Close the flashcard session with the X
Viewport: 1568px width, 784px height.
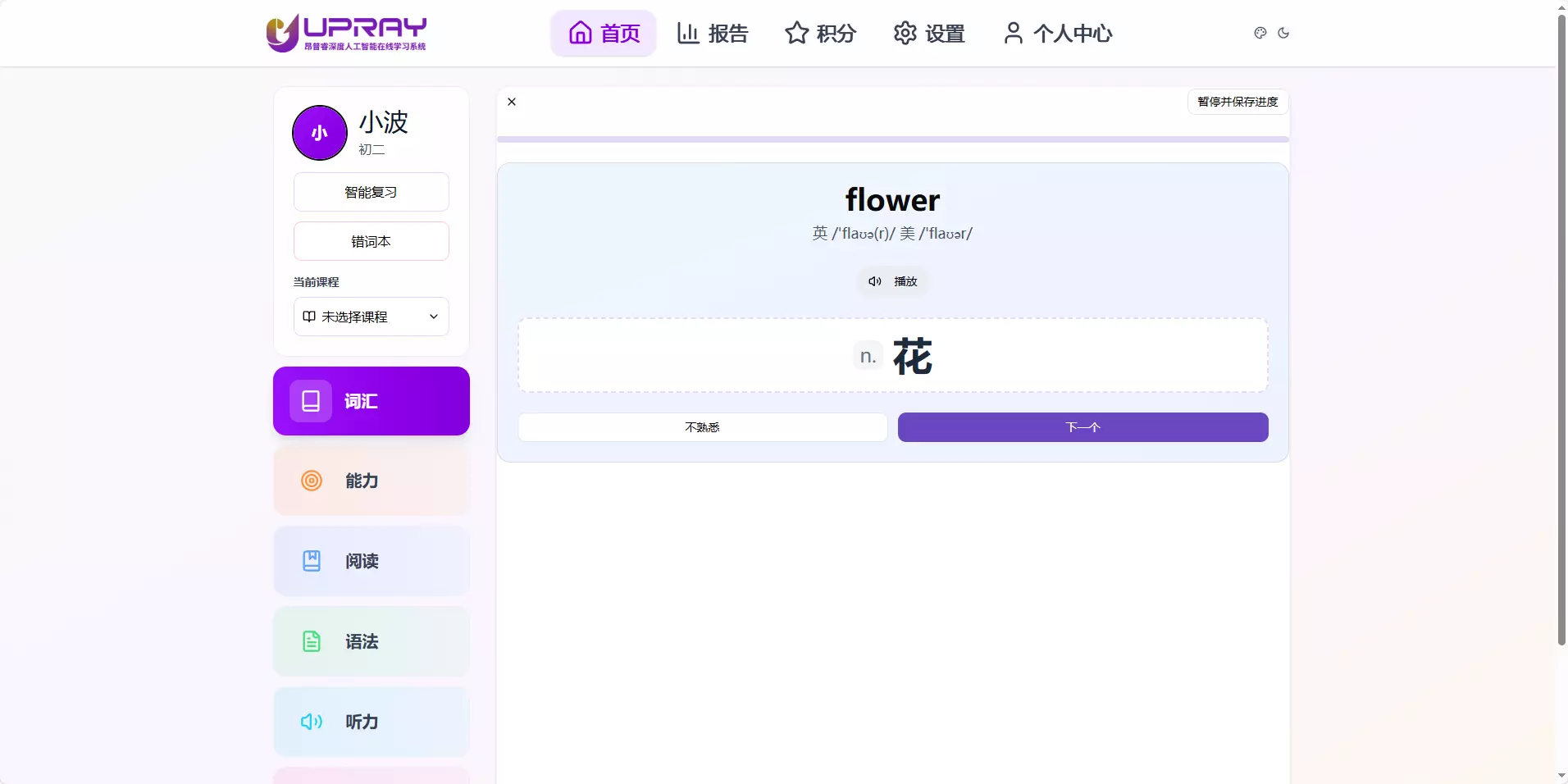[x=511, y=102]
